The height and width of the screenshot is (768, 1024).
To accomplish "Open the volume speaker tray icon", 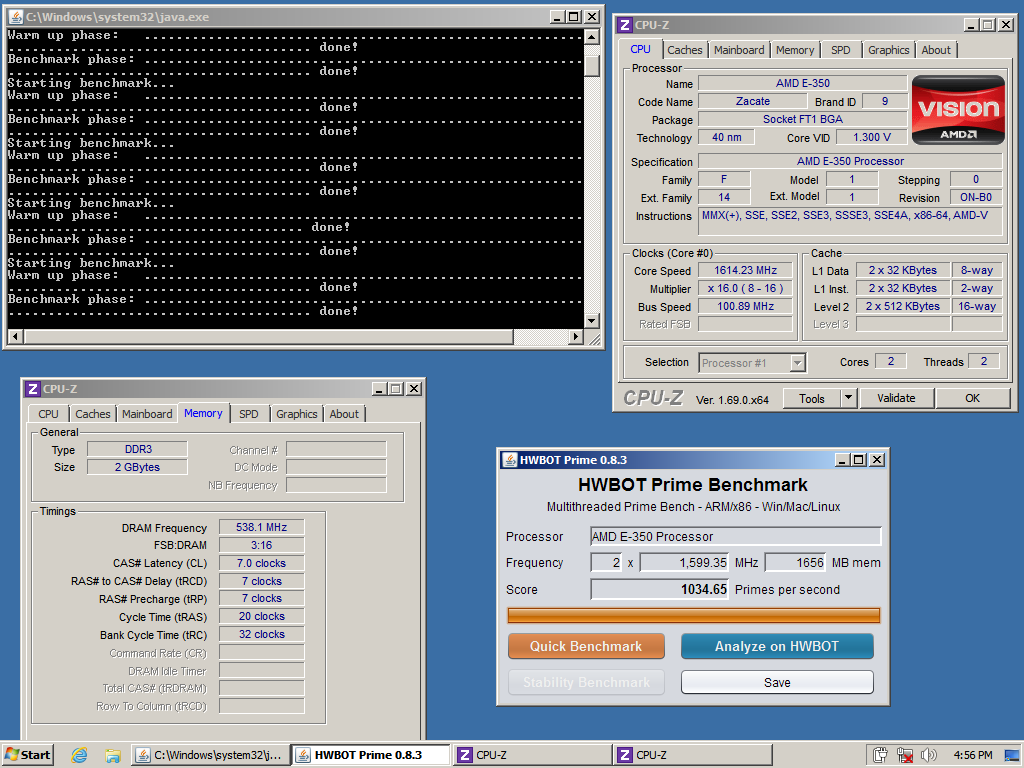I will (x=928, y=756).
